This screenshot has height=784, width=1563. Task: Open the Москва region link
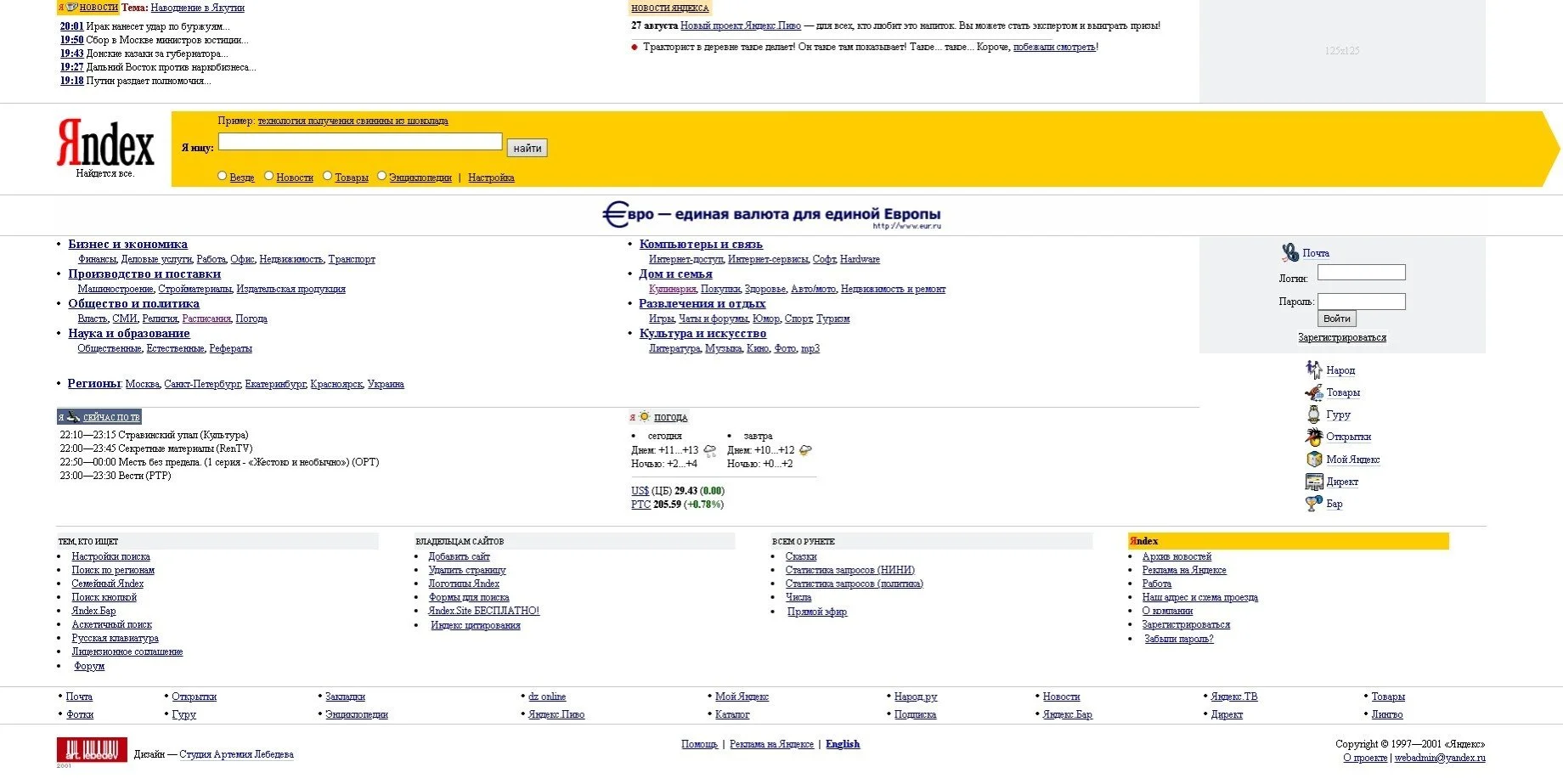pos(142,384)
